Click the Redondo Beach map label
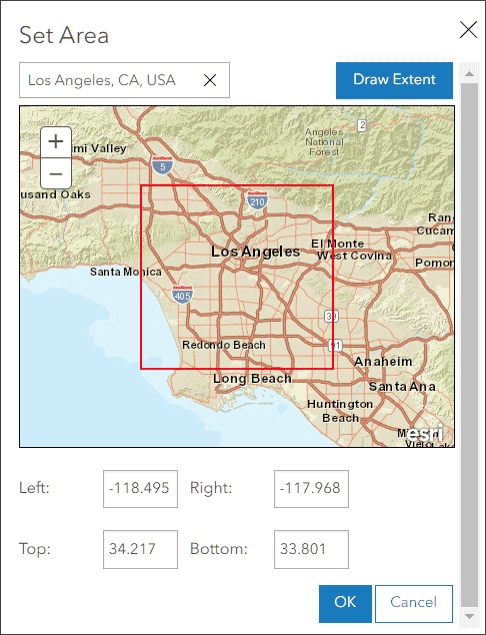The width and height of the screenshot is (486, 635). (x=224, y=345)
